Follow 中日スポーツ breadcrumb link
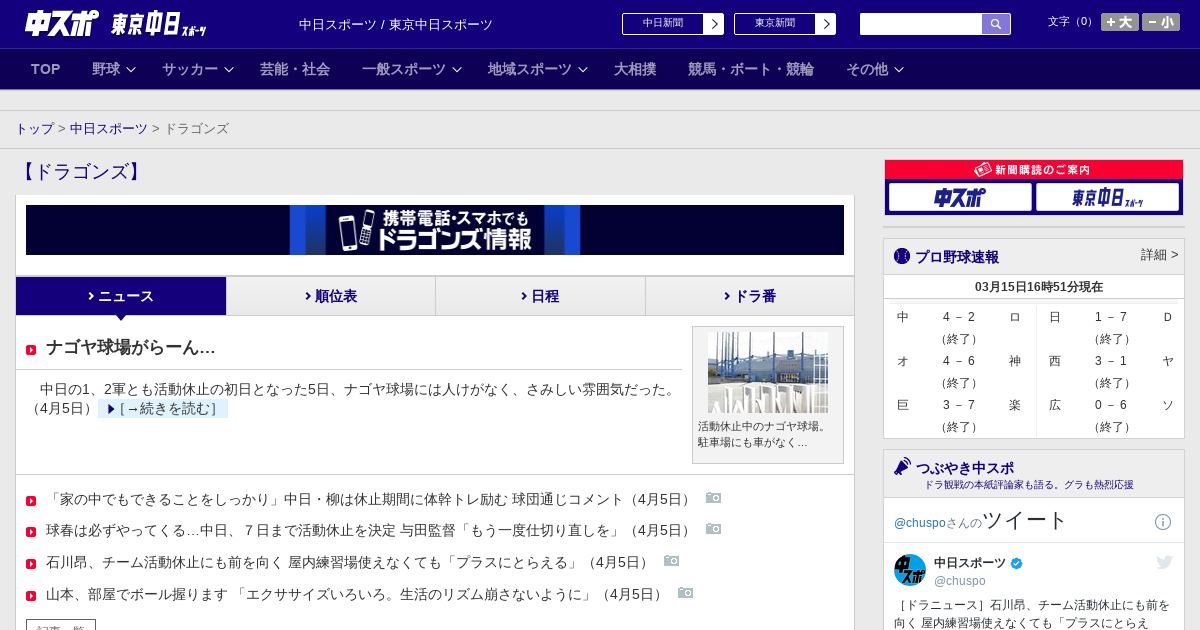The height and width of the screenshot is (630, 1200). (109, 129)
